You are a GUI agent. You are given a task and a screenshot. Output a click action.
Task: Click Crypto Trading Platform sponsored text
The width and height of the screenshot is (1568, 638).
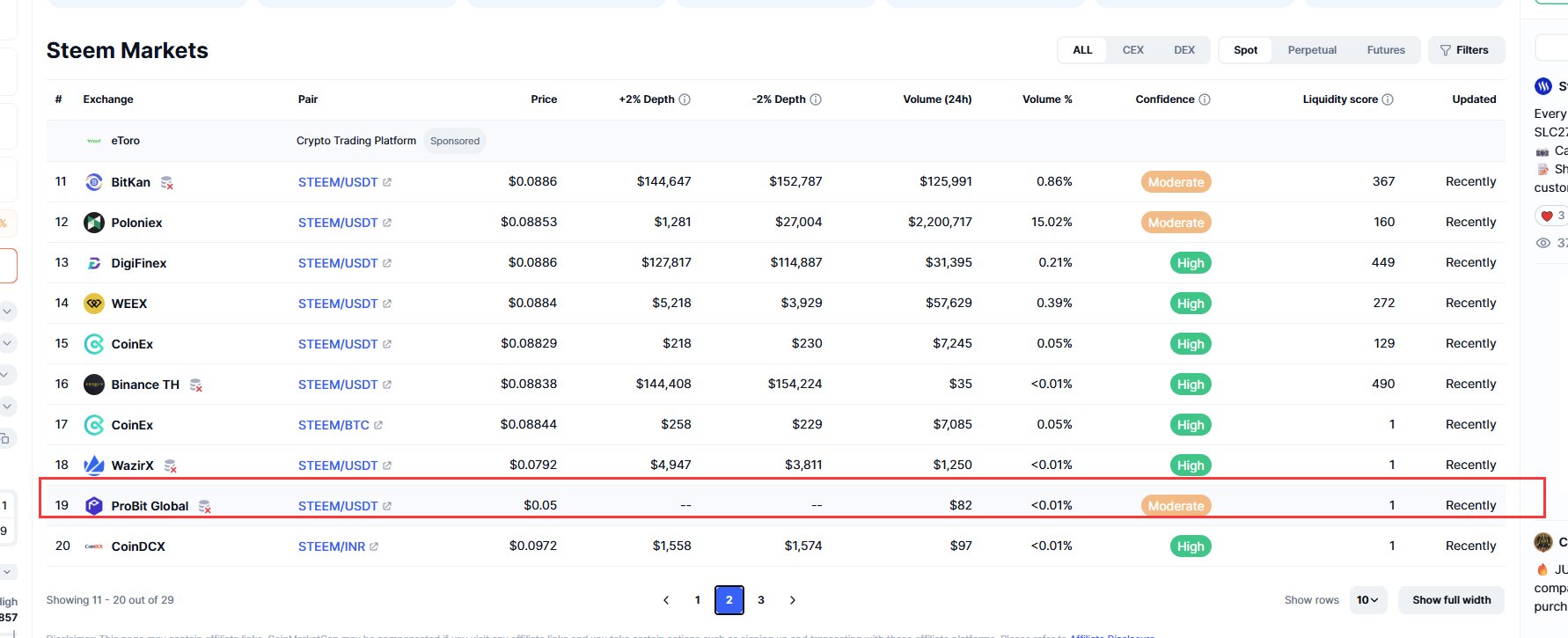click(356, 141)
